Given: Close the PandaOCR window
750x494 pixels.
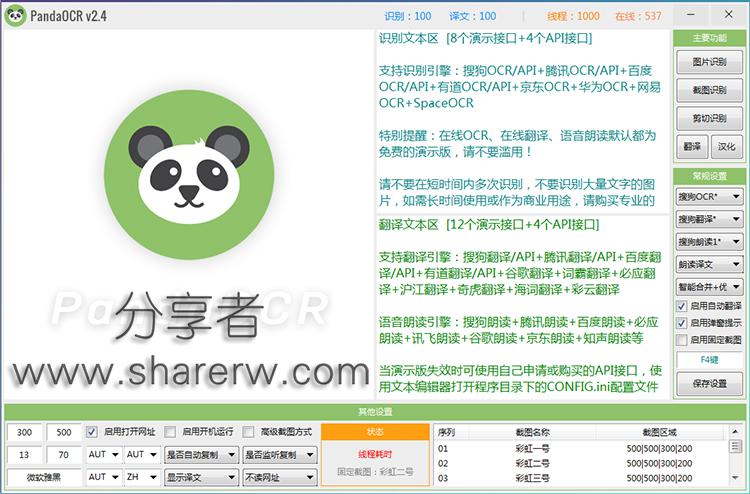Looking at the screenshot, I should pos(728,15).
